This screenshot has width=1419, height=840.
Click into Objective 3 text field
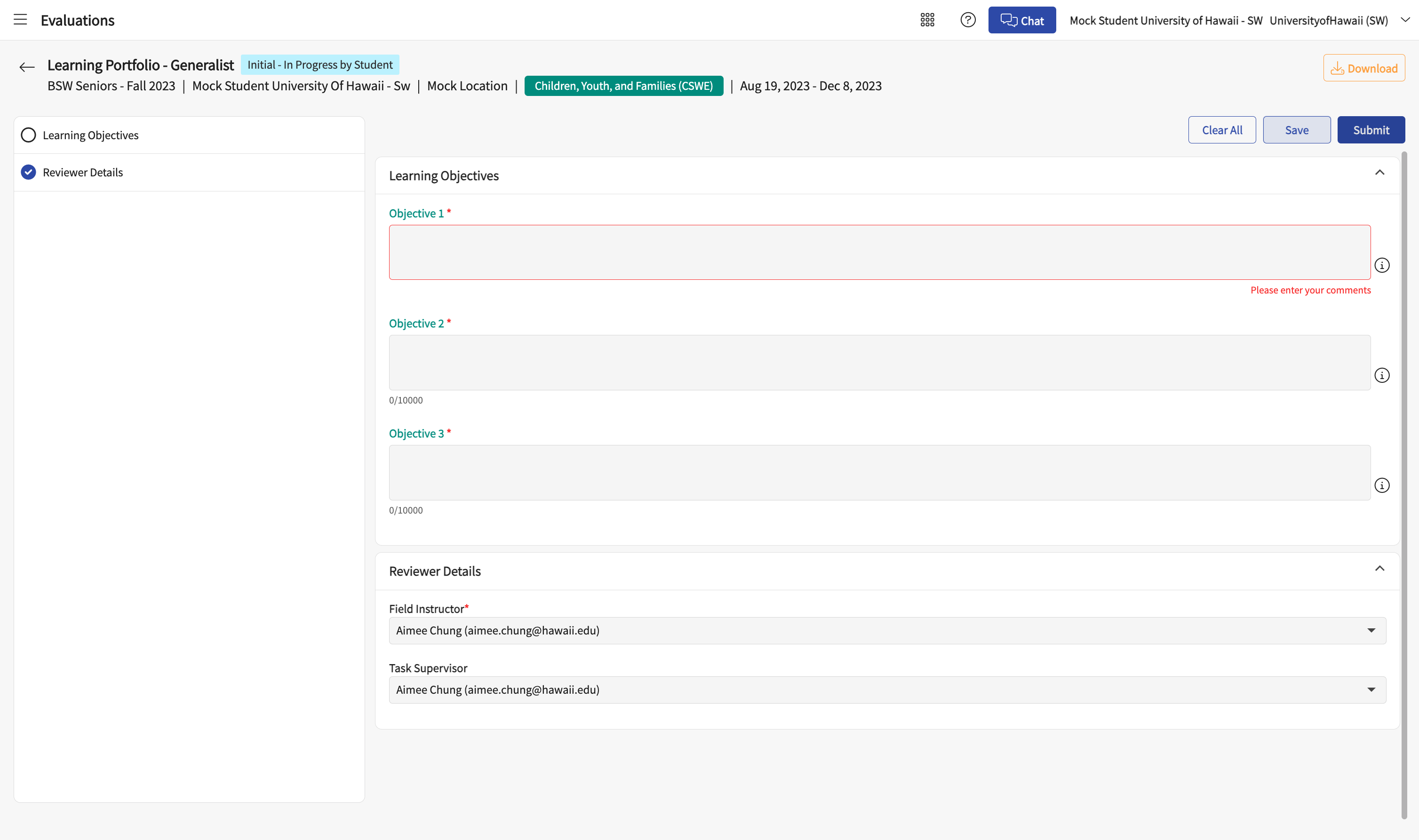coord(879,473)
